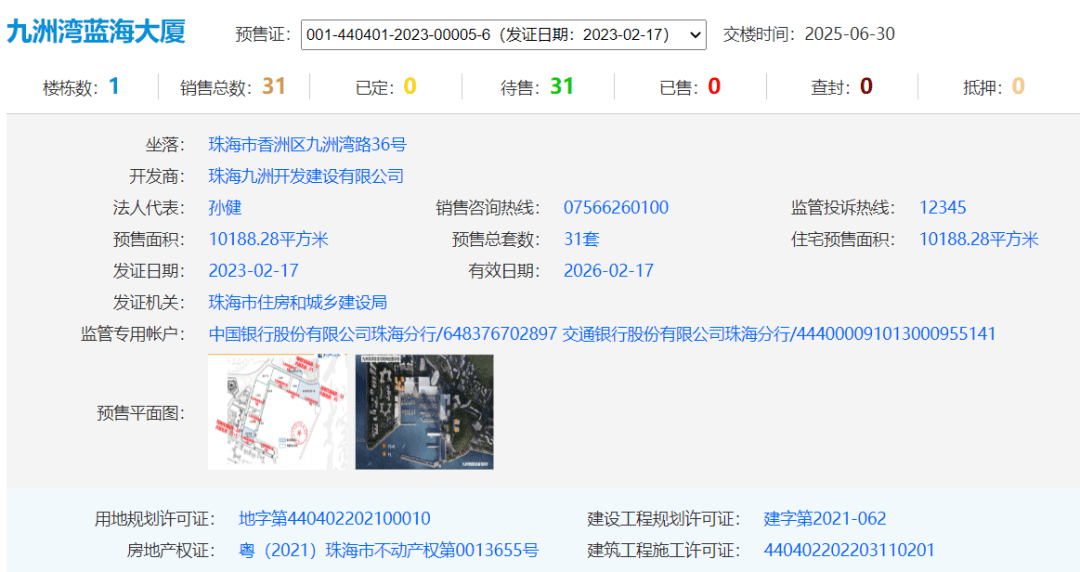Image resolution: width=1080 pixels, height=572 pixels.
Task: Click address 珠海市香洲区九洲湾路36号
Action: coord(307,145)
